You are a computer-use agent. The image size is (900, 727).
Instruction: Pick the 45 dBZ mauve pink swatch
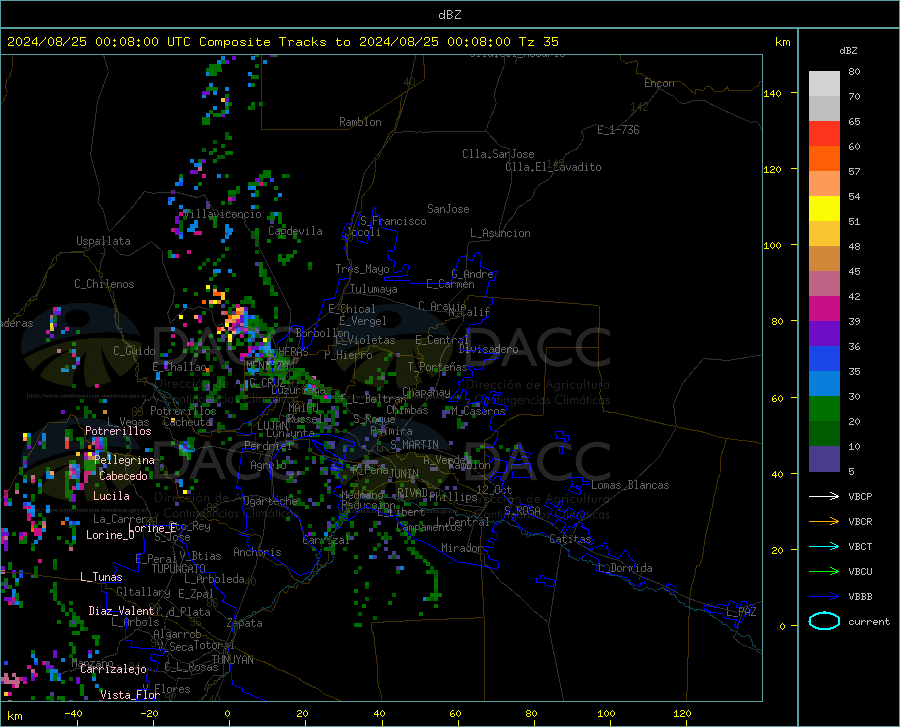tap(824, 284)
